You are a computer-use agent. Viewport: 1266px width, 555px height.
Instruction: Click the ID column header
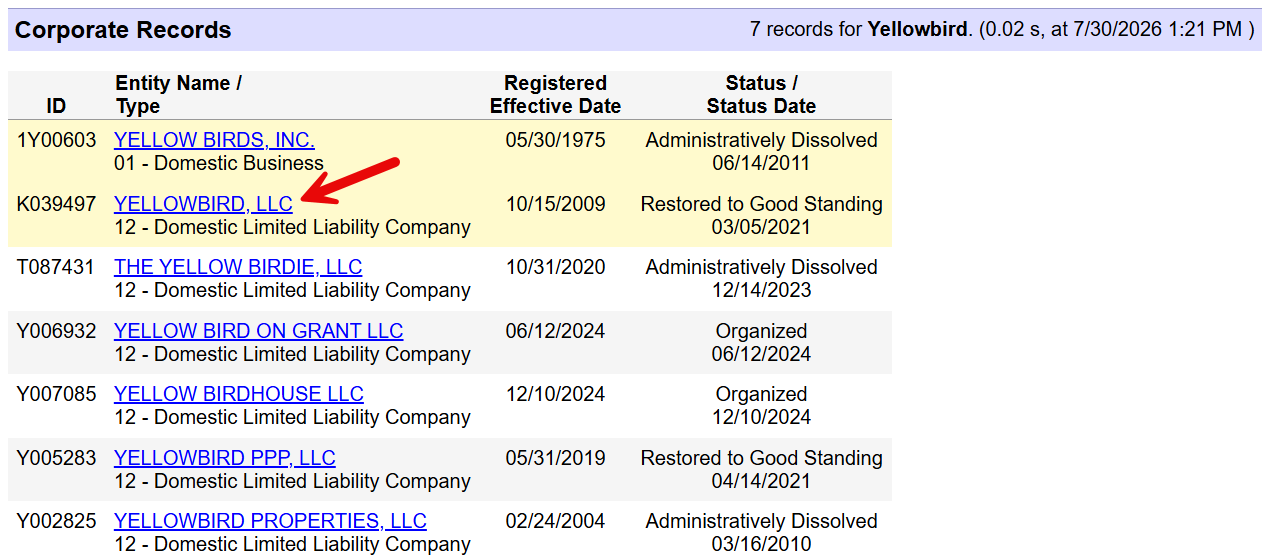click(56, 106)
